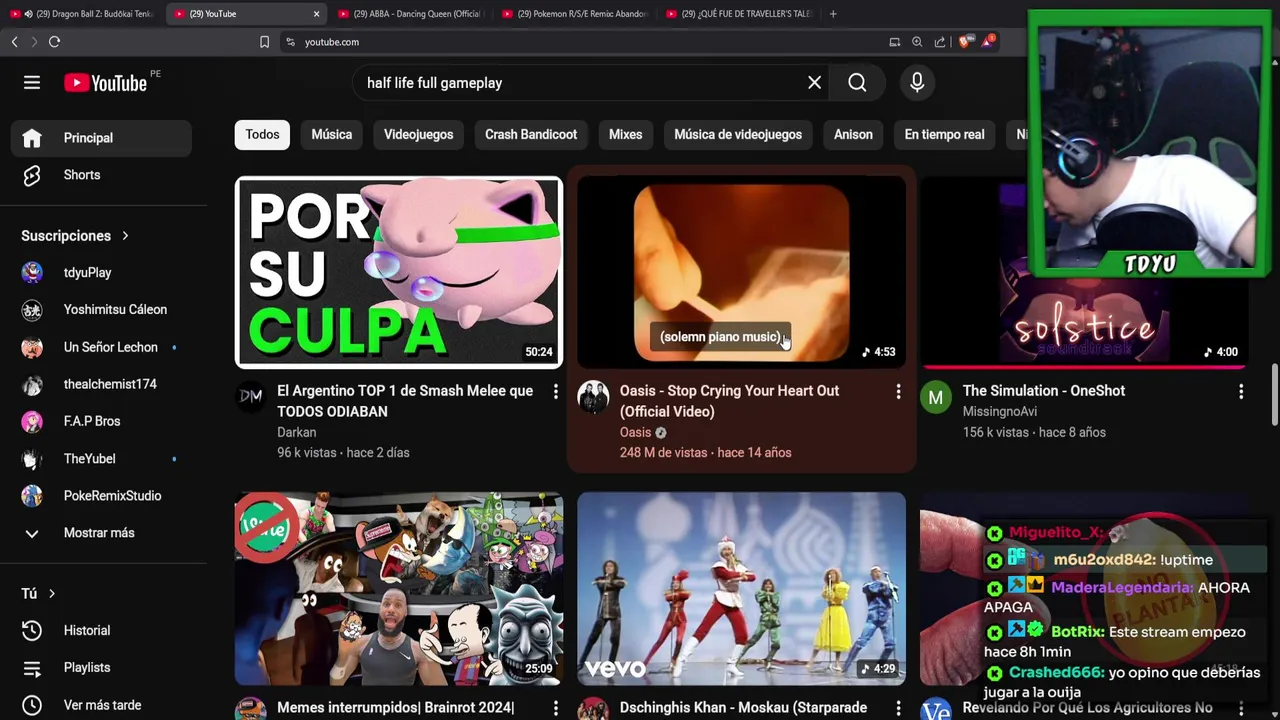Click the Brave shield icon

[965, 42]
